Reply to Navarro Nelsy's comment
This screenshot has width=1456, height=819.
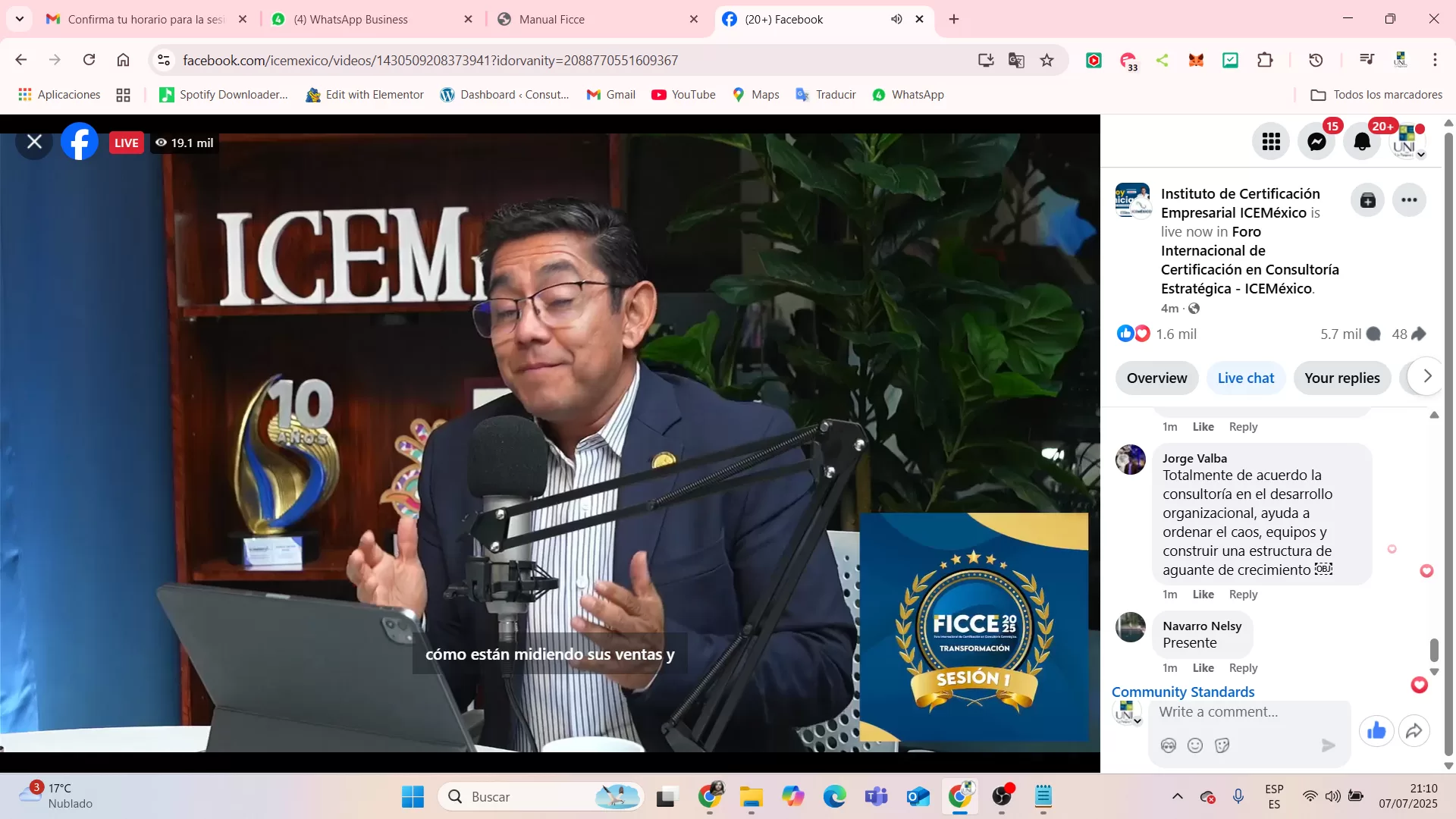(x=1243, y=668)
